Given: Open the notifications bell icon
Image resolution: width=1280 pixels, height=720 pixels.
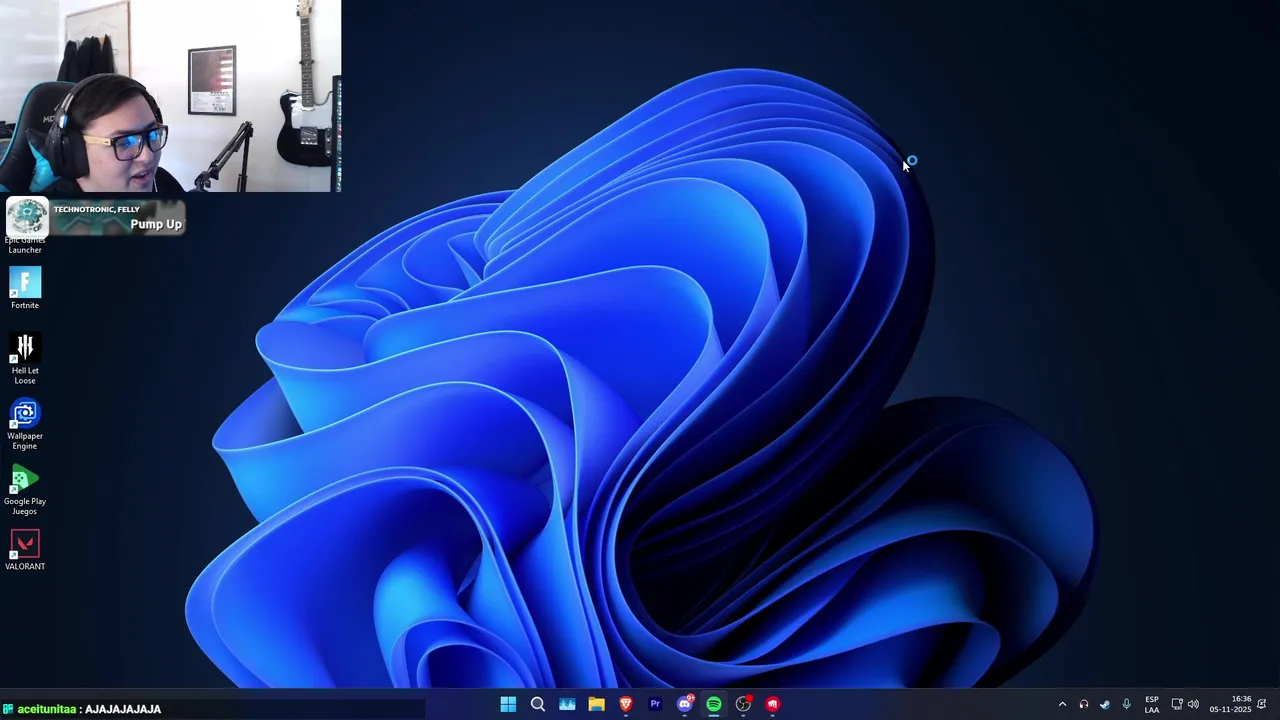Looking at the screenshot, I should (1262, 704).
